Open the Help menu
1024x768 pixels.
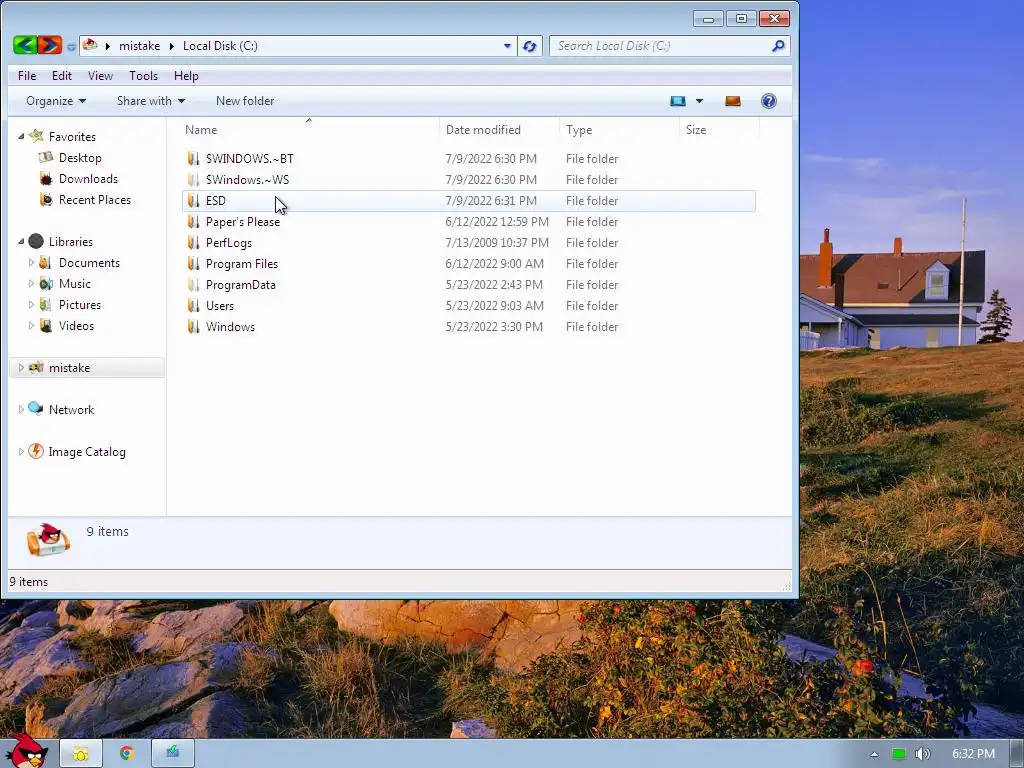click(186, 76)
